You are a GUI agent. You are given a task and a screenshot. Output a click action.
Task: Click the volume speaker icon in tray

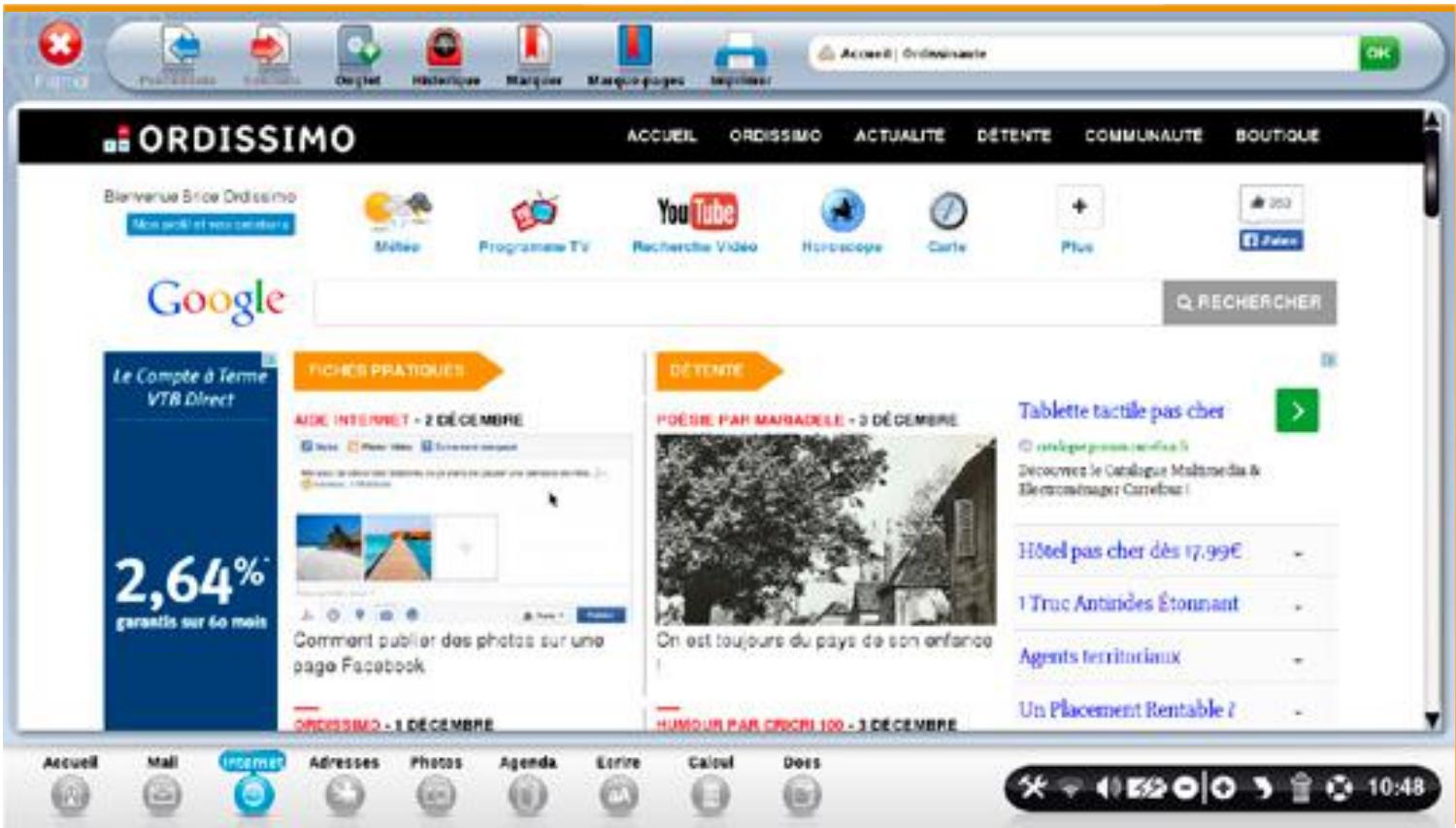click(1108, 788)
